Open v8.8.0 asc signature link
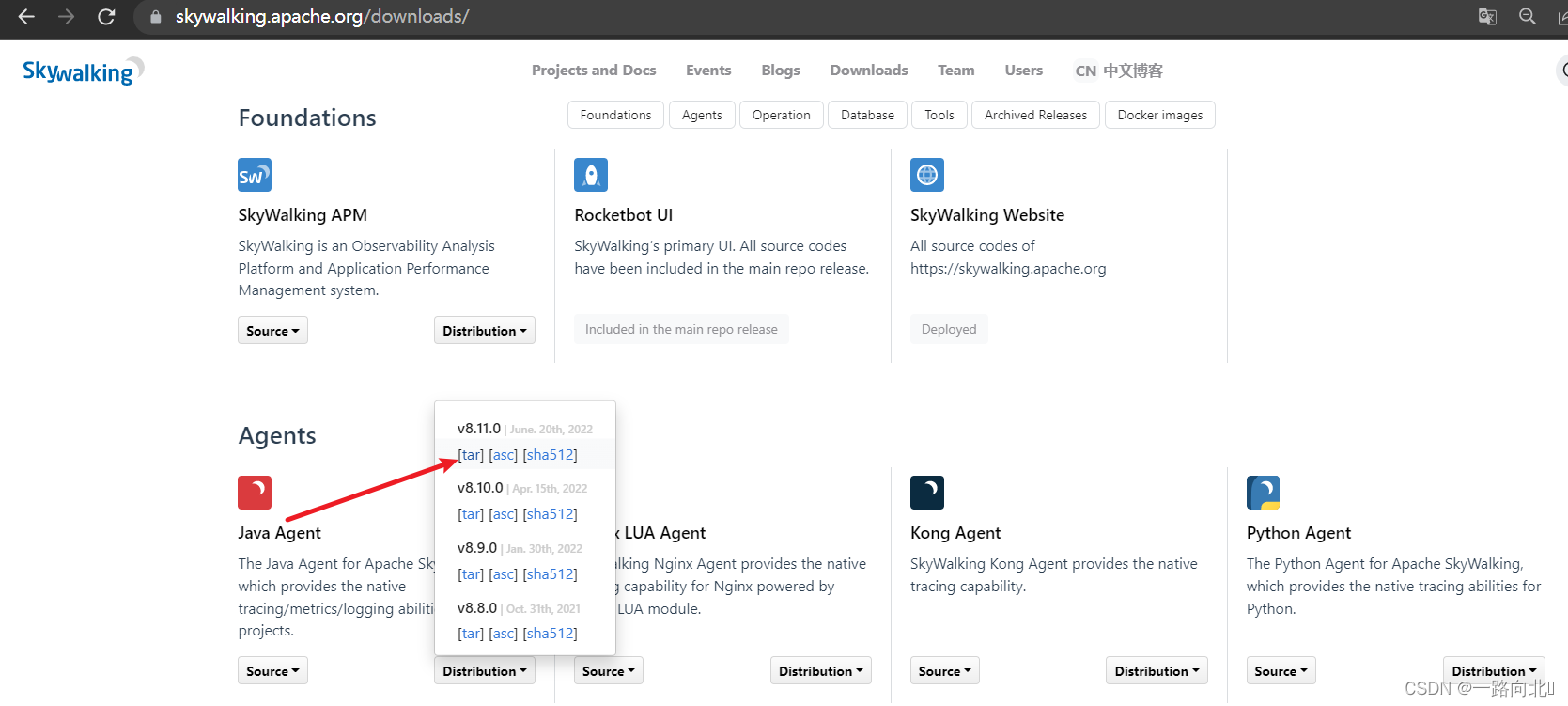 pyautogui.click(x=504, y=633)
